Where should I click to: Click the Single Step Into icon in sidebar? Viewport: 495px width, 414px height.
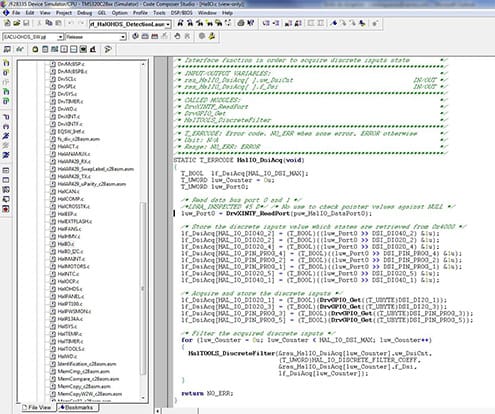pyautogui.click(x=6, y=63)
